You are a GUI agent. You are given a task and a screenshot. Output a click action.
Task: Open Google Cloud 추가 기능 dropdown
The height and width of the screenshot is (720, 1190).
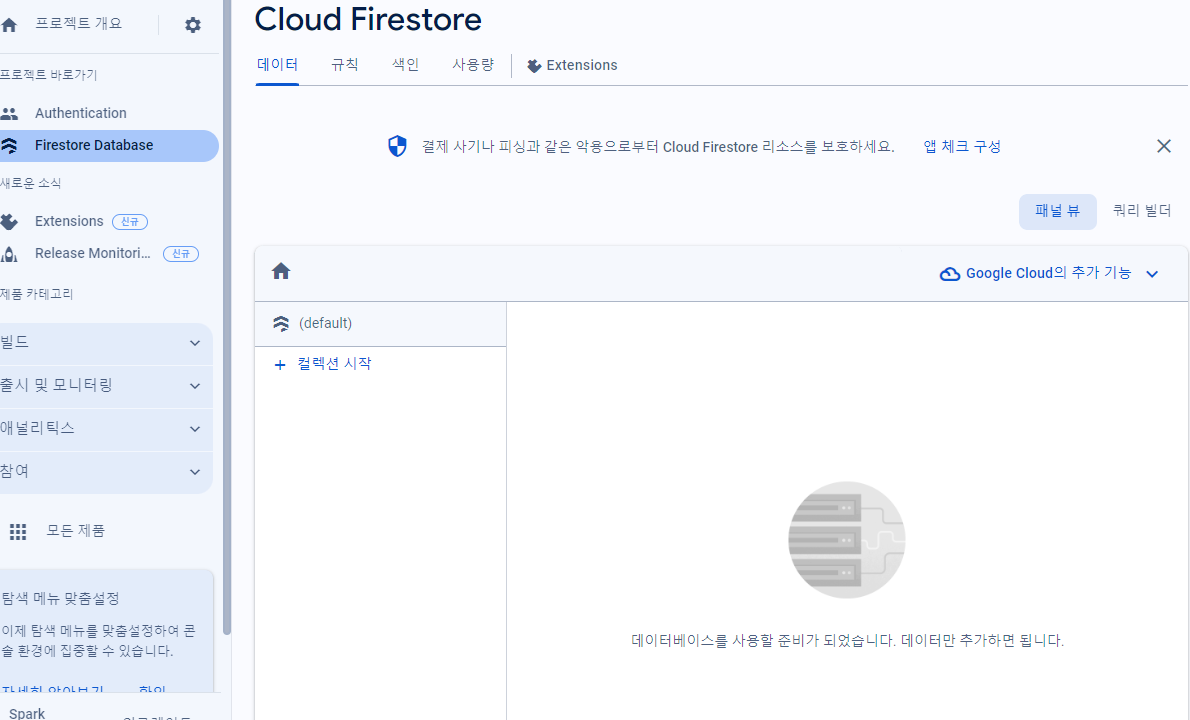tap(1050, 273)
